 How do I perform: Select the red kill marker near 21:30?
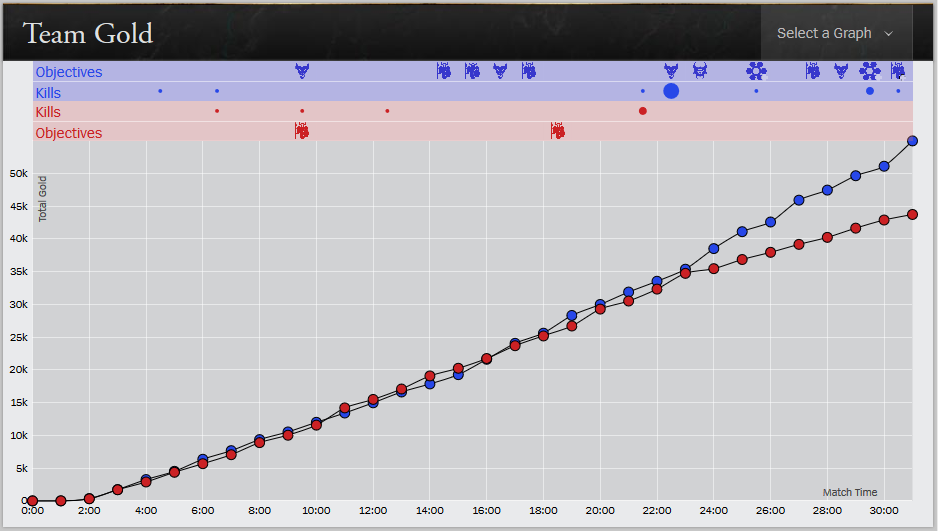[x=642, y=111]
